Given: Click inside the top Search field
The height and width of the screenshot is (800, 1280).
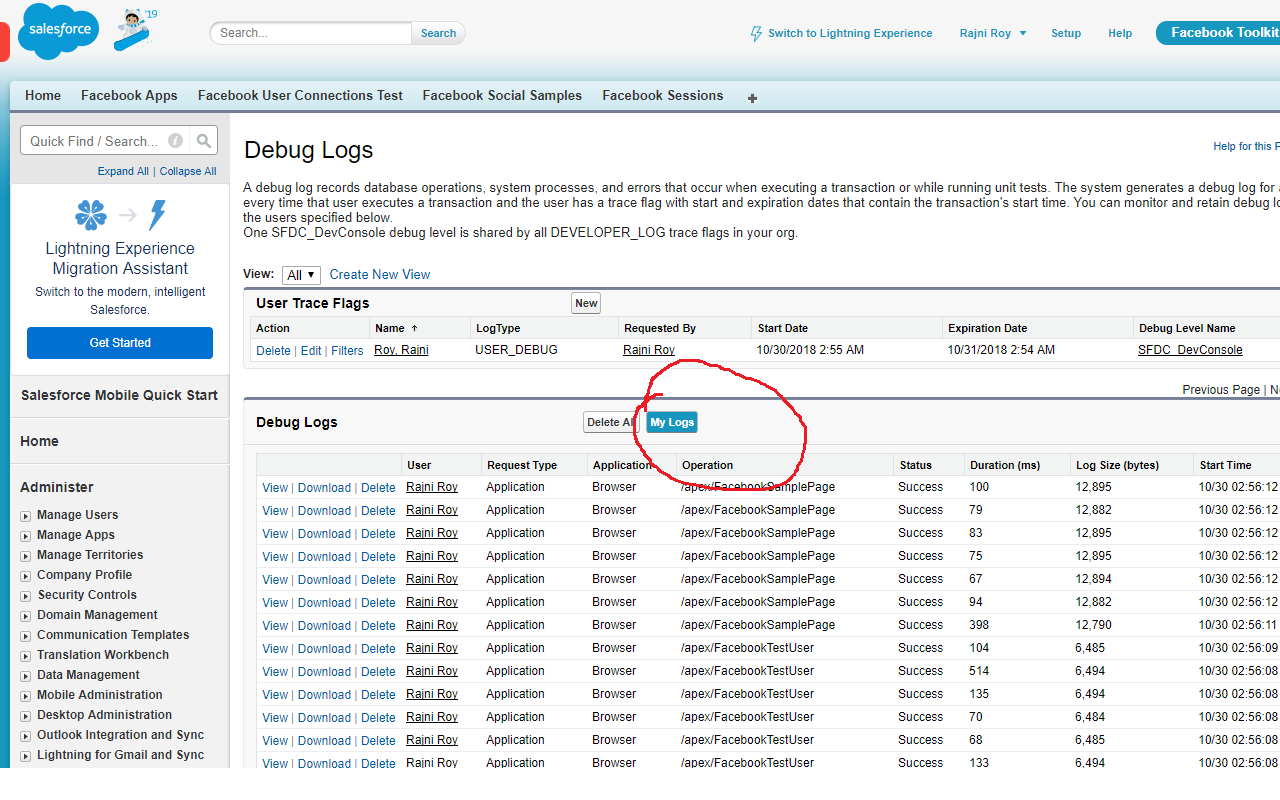Looking at the screenshot, I should pyautogui.click(x=310, y=32).
